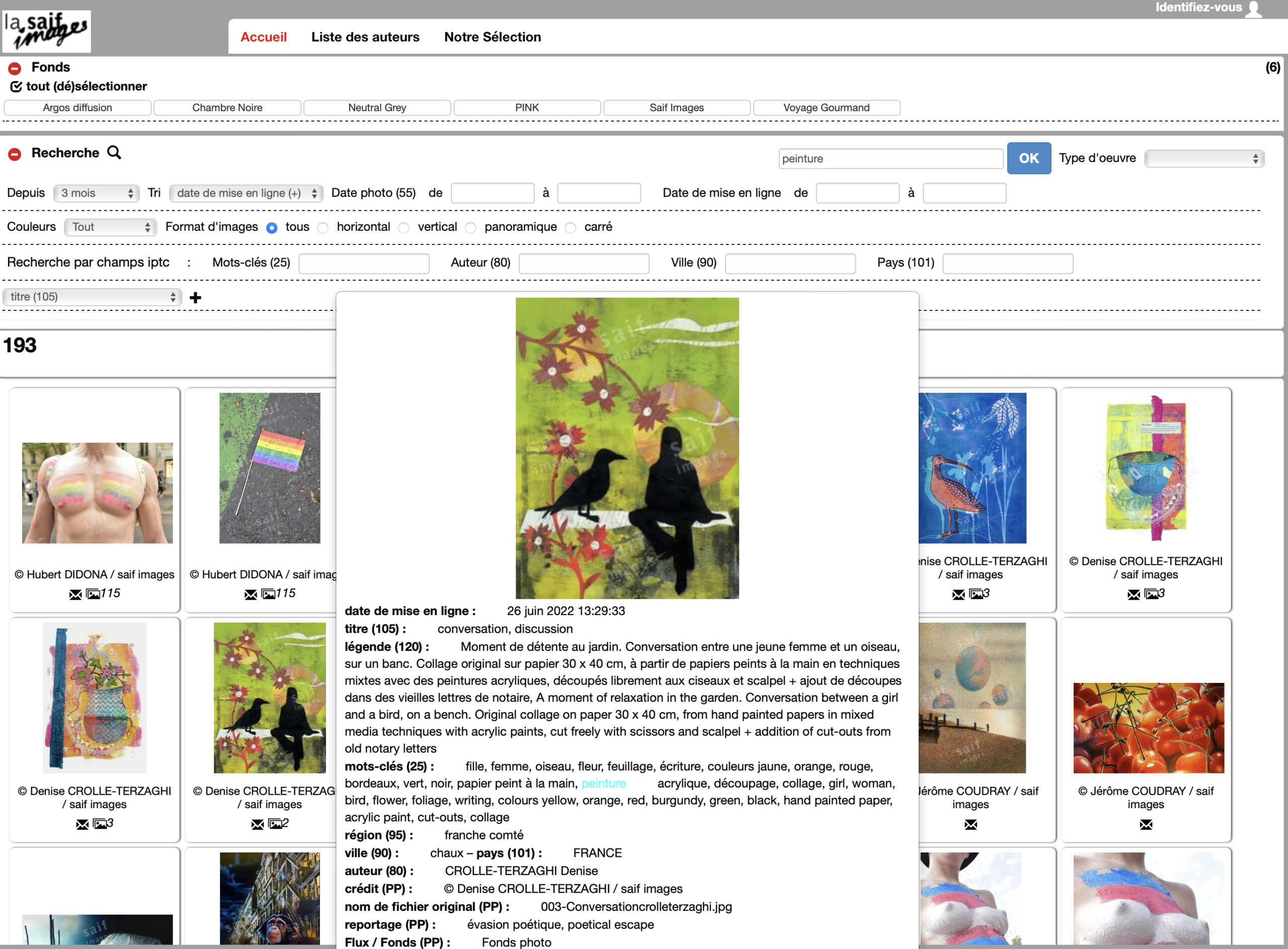Image resolution: width=1288 pixels, height=949 pixels.
Task: Collapse the Fonds section with red minus icon
Action: [x=15, y=68]
